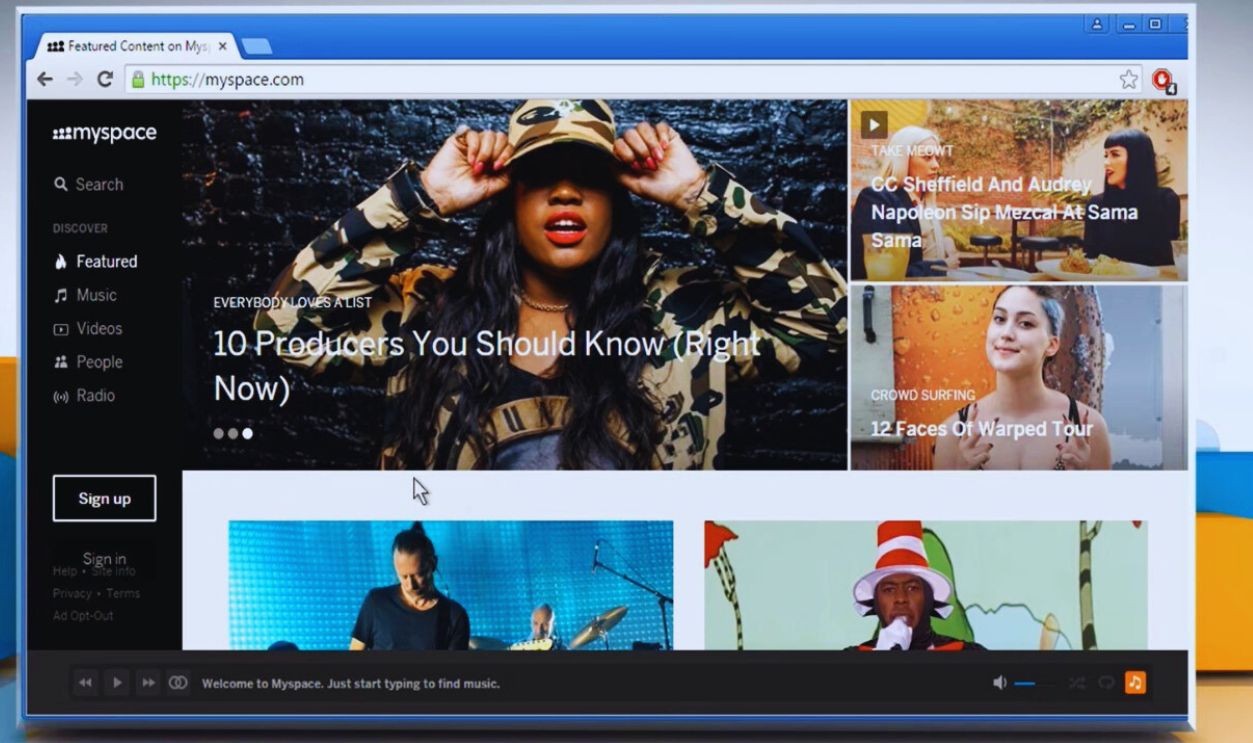The height and width of the screenshot is (743, 1253).
Task: Click the fast-forward icon in the player bar
Action: click(148, 682)
